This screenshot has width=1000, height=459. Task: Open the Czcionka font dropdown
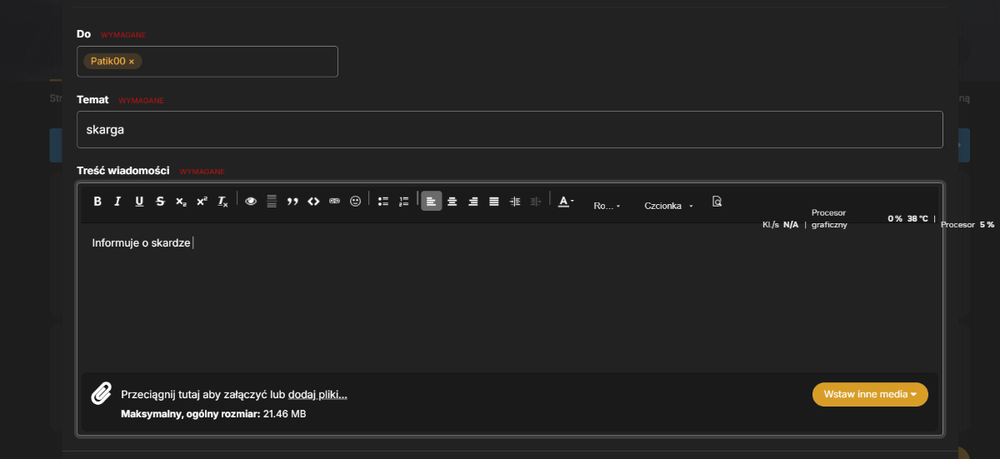[668, 206]
